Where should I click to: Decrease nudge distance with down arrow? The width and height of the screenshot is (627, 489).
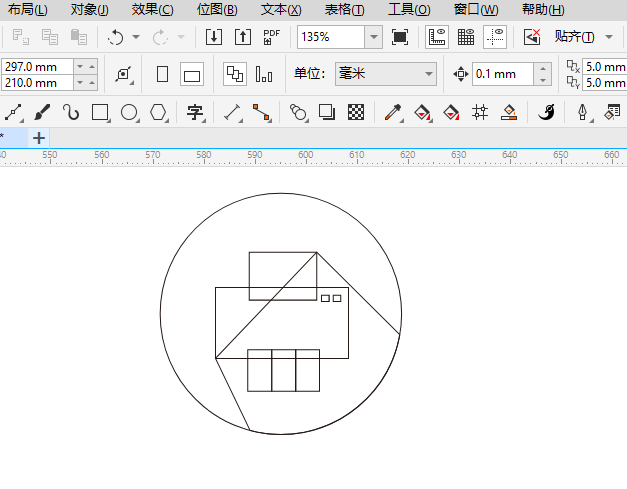(543, 80)
